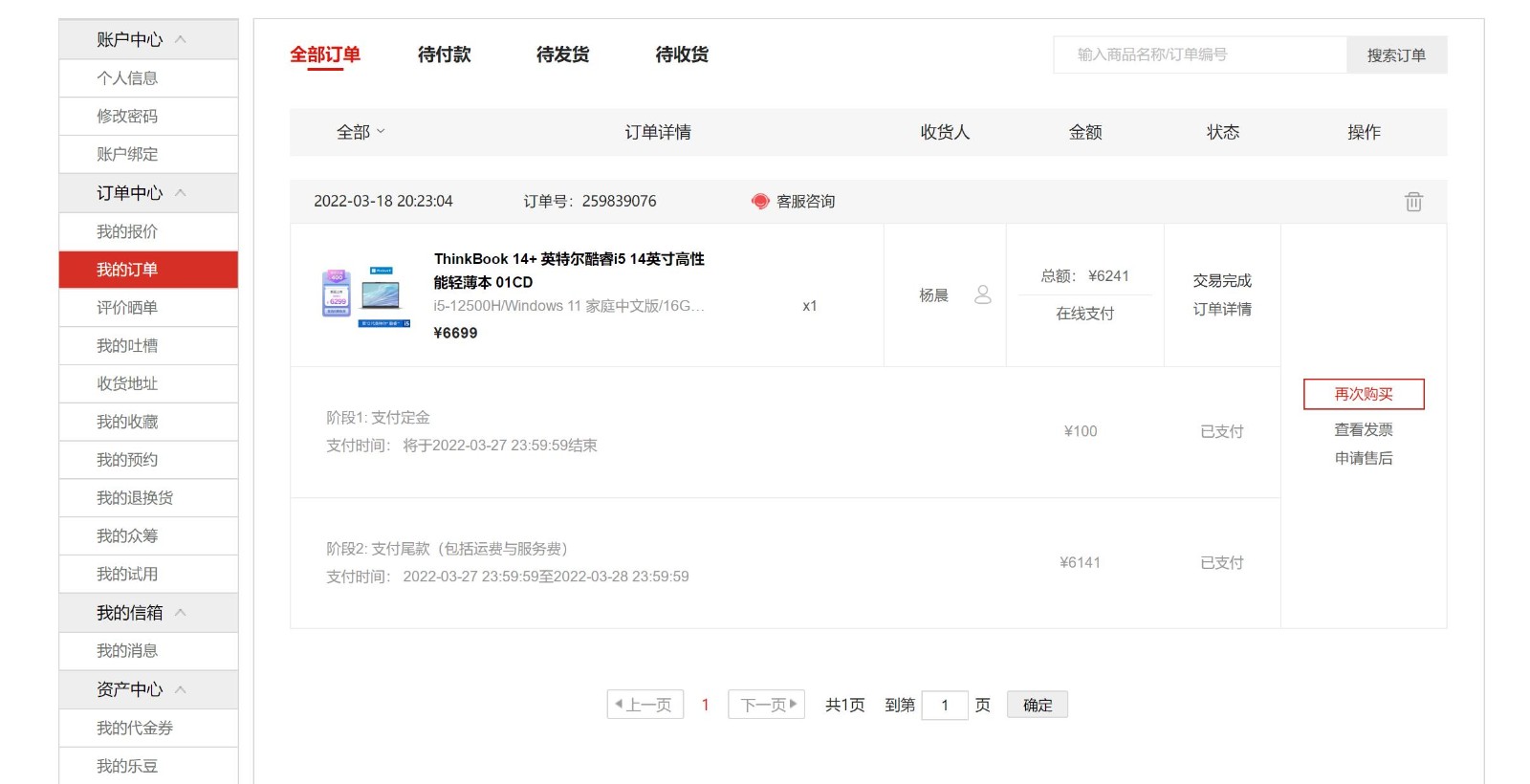Open 订单详情 link in status column
The width and height of the screenshot is (1530, 784).
pyautogui.click(x=1222, y=310)
